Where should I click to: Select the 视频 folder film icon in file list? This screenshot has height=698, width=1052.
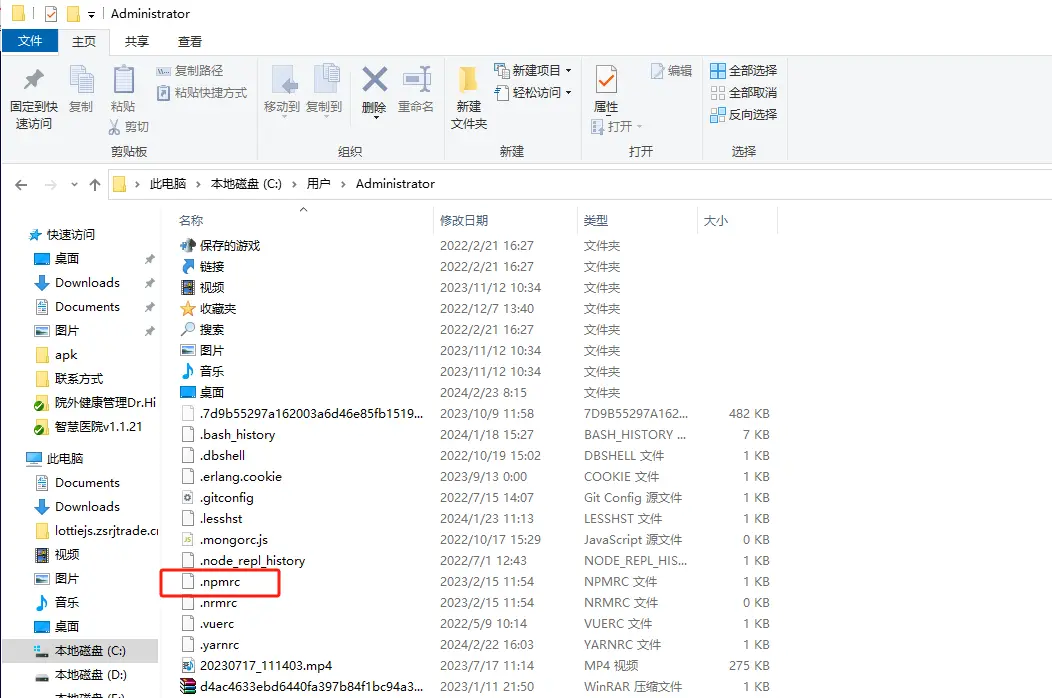188,288
